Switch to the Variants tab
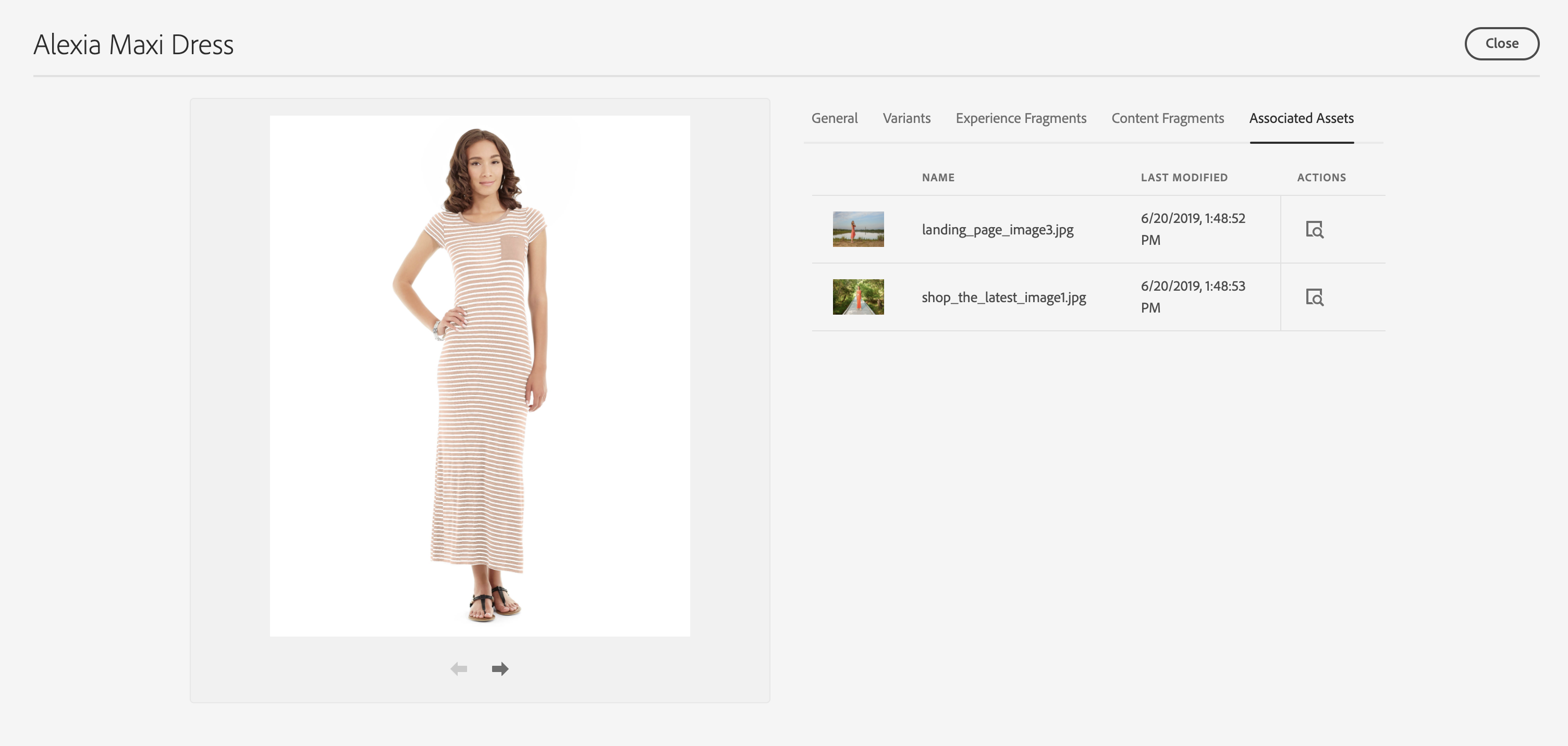Viewport: 1568px width, 746px height. 906,118
